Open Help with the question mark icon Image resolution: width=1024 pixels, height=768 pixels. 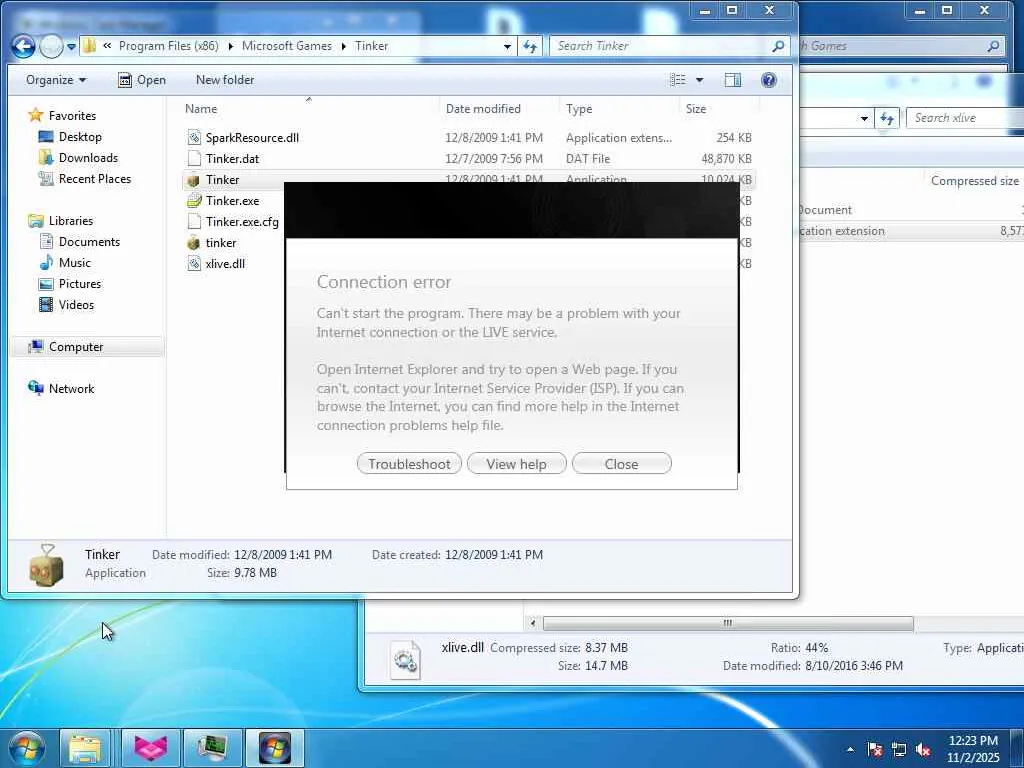pyautogui.click(x=769, y=80)
